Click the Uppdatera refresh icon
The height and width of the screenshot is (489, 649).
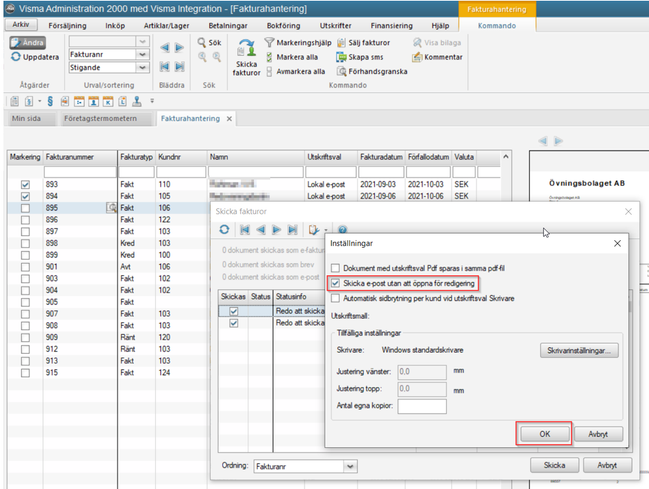click(16, 57)
